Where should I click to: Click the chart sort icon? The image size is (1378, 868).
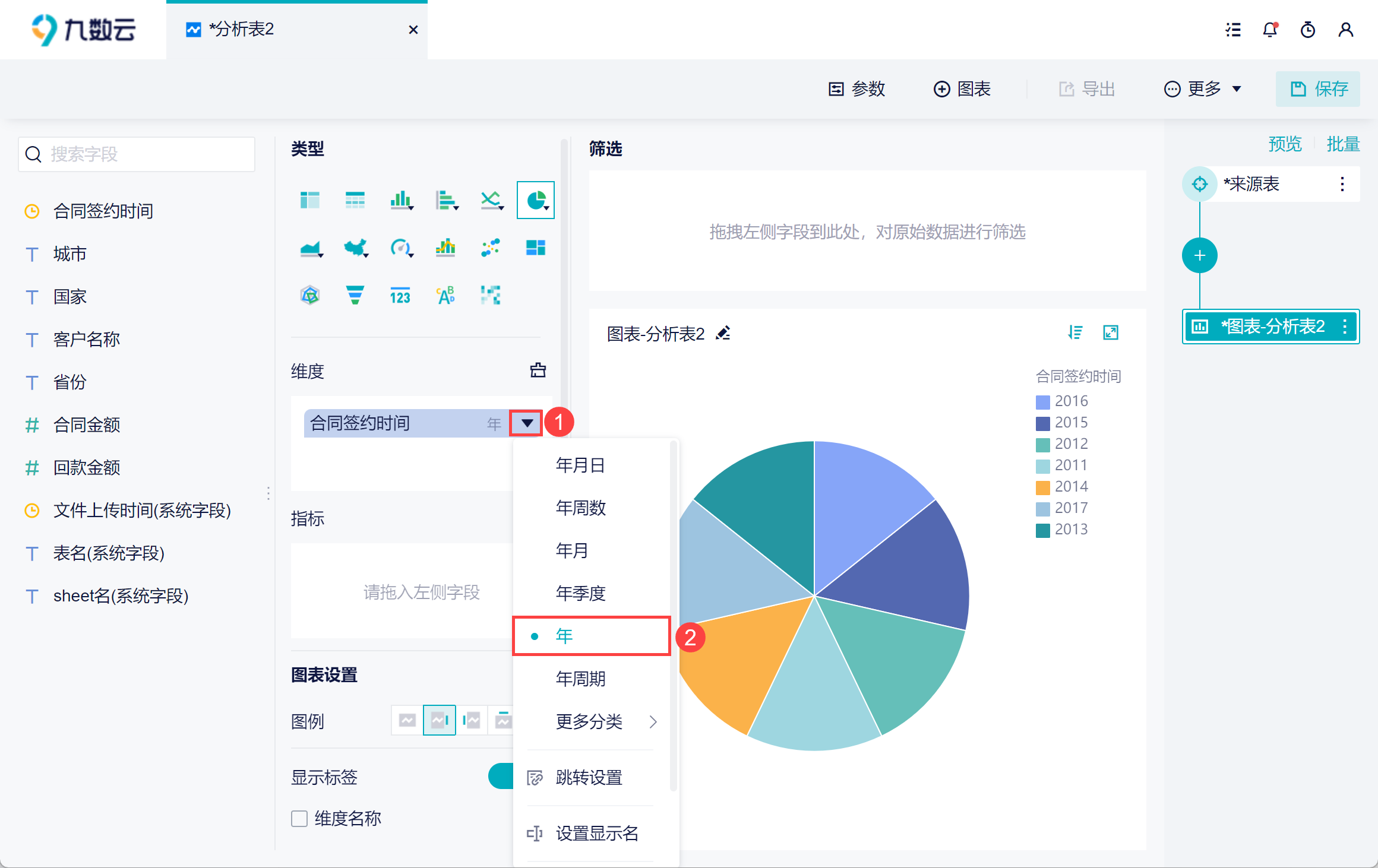coord(1075,332)
